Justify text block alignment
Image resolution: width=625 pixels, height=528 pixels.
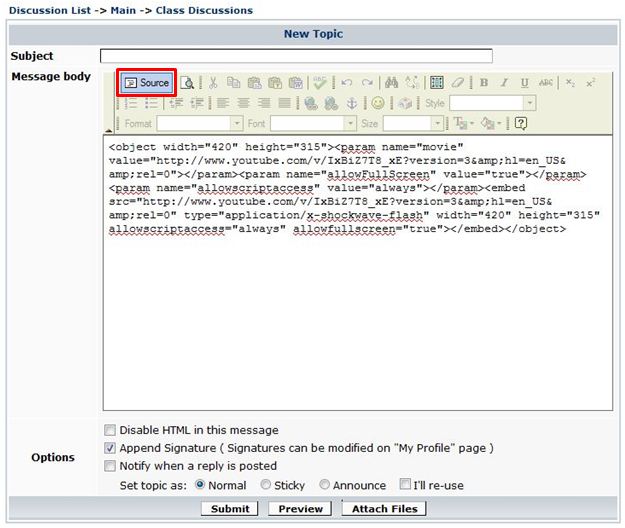pyautogui.click(x=285, y=103)
